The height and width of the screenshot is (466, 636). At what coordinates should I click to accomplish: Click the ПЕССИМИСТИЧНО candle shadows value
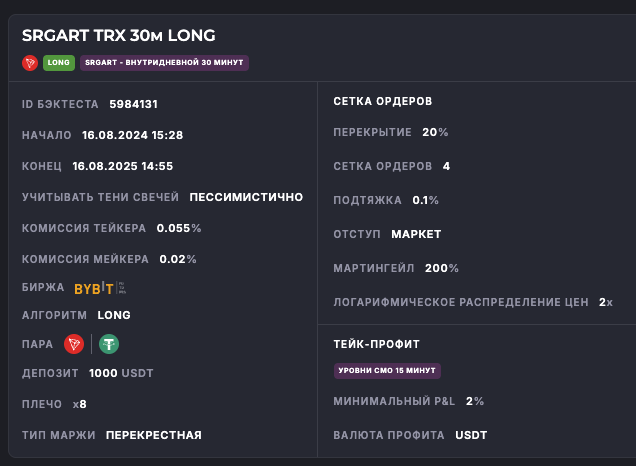click(246, 197)
